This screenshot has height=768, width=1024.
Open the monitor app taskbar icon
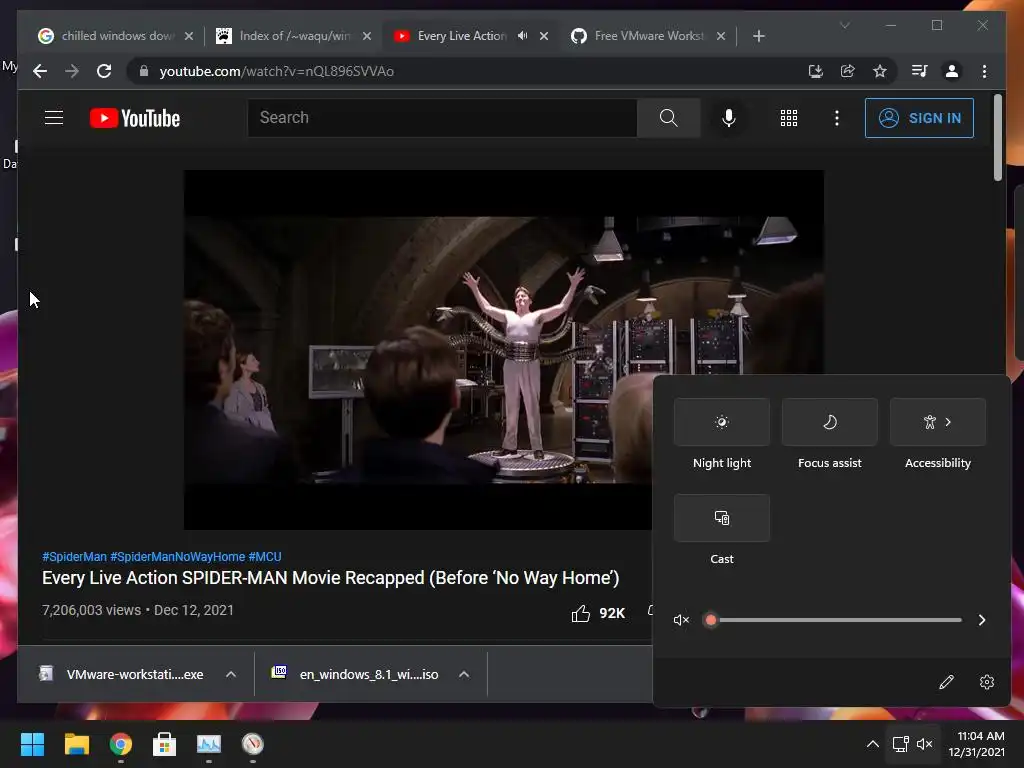(x=209, y=744)
